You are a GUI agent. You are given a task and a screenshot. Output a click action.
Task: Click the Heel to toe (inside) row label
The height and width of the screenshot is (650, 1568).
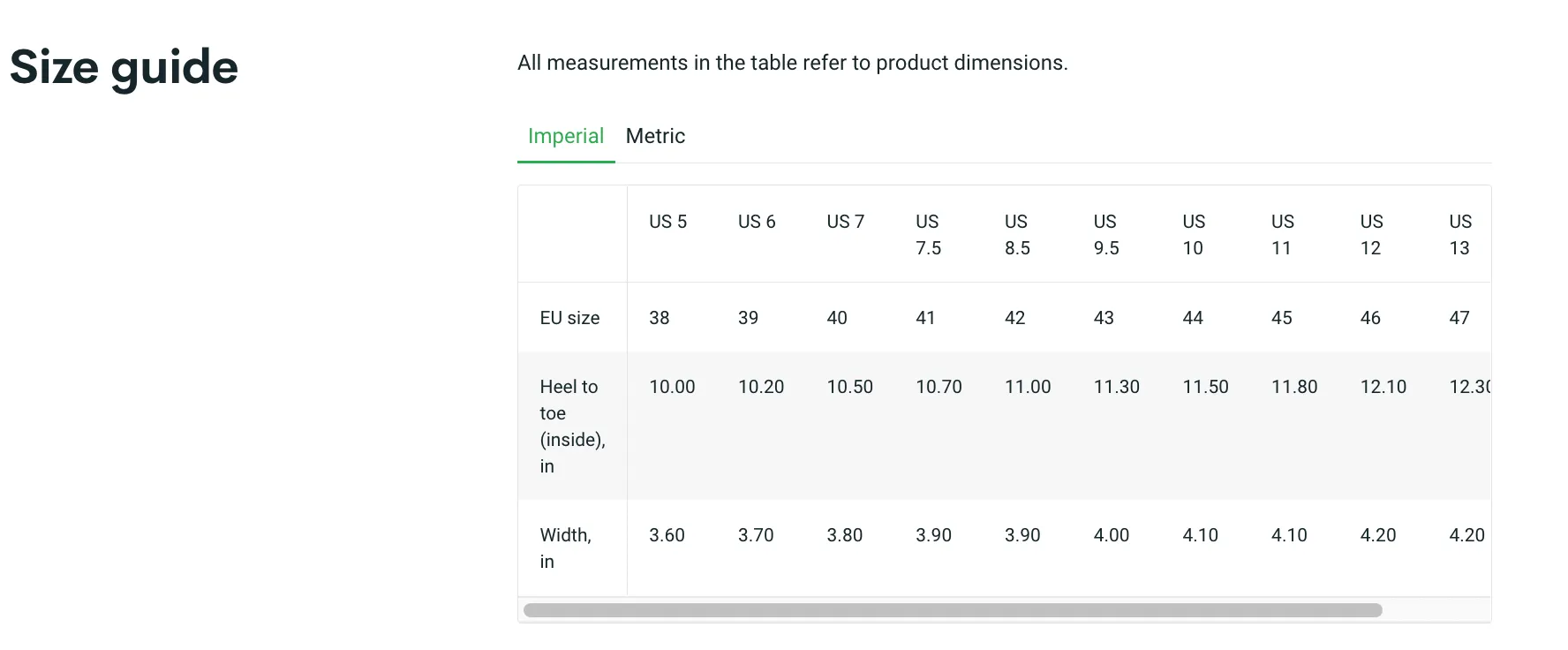coord(571,427)
